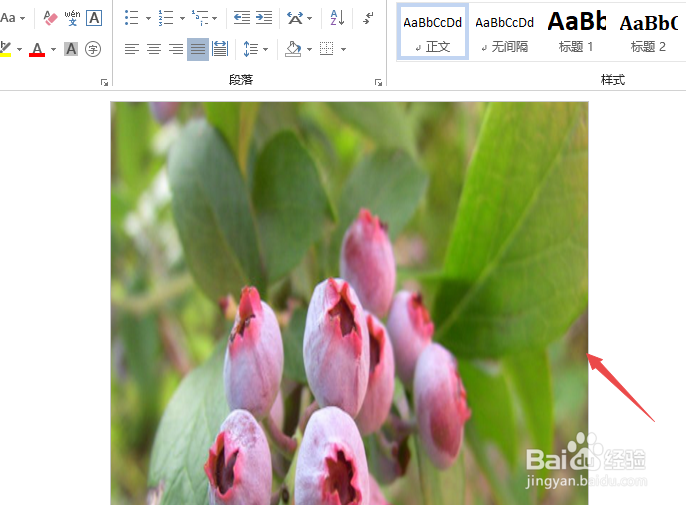Center align the paragraph
The width and height of the screenshot is (686, 505).
click(154, 49)
